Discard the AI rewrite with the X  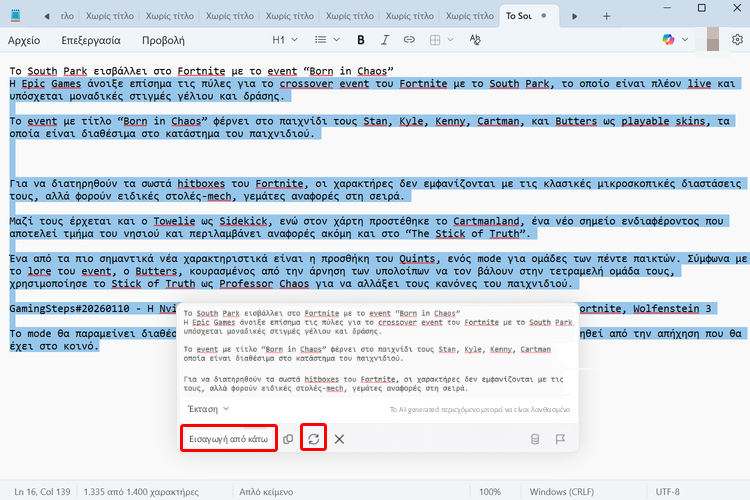340,439
